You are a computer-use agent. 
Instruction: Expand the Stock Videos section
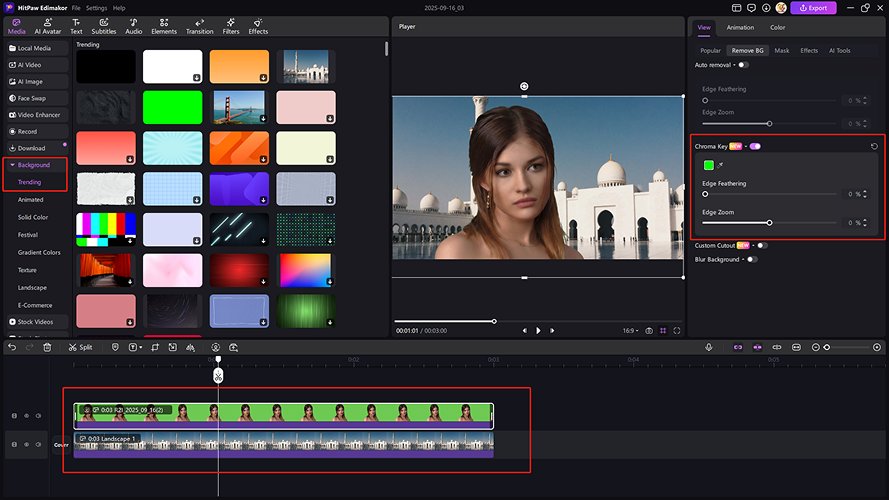click(x=35, y=322)
